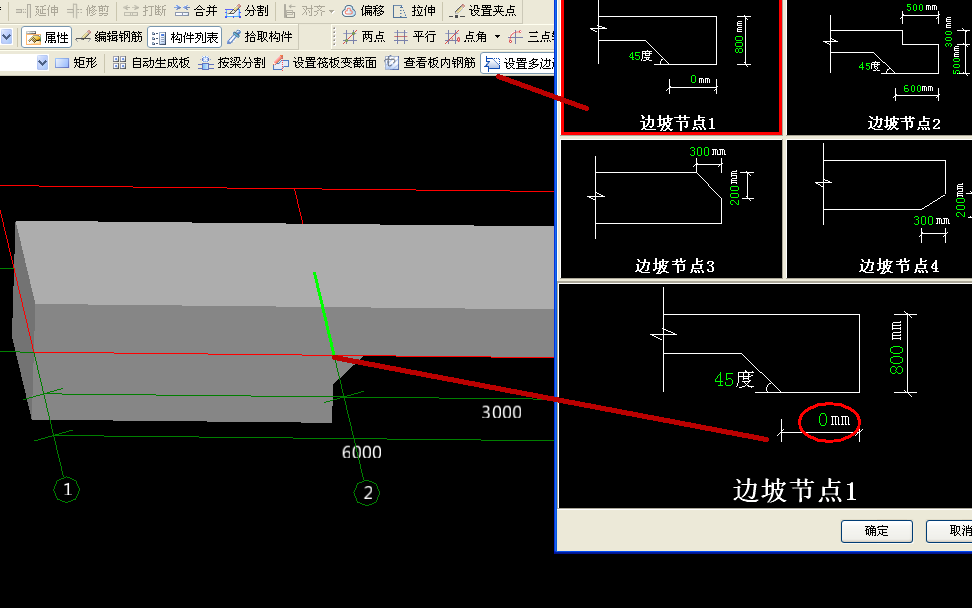Select the 点角 axis tool
The height and width of the screenshot is (608, 972).
466,37
